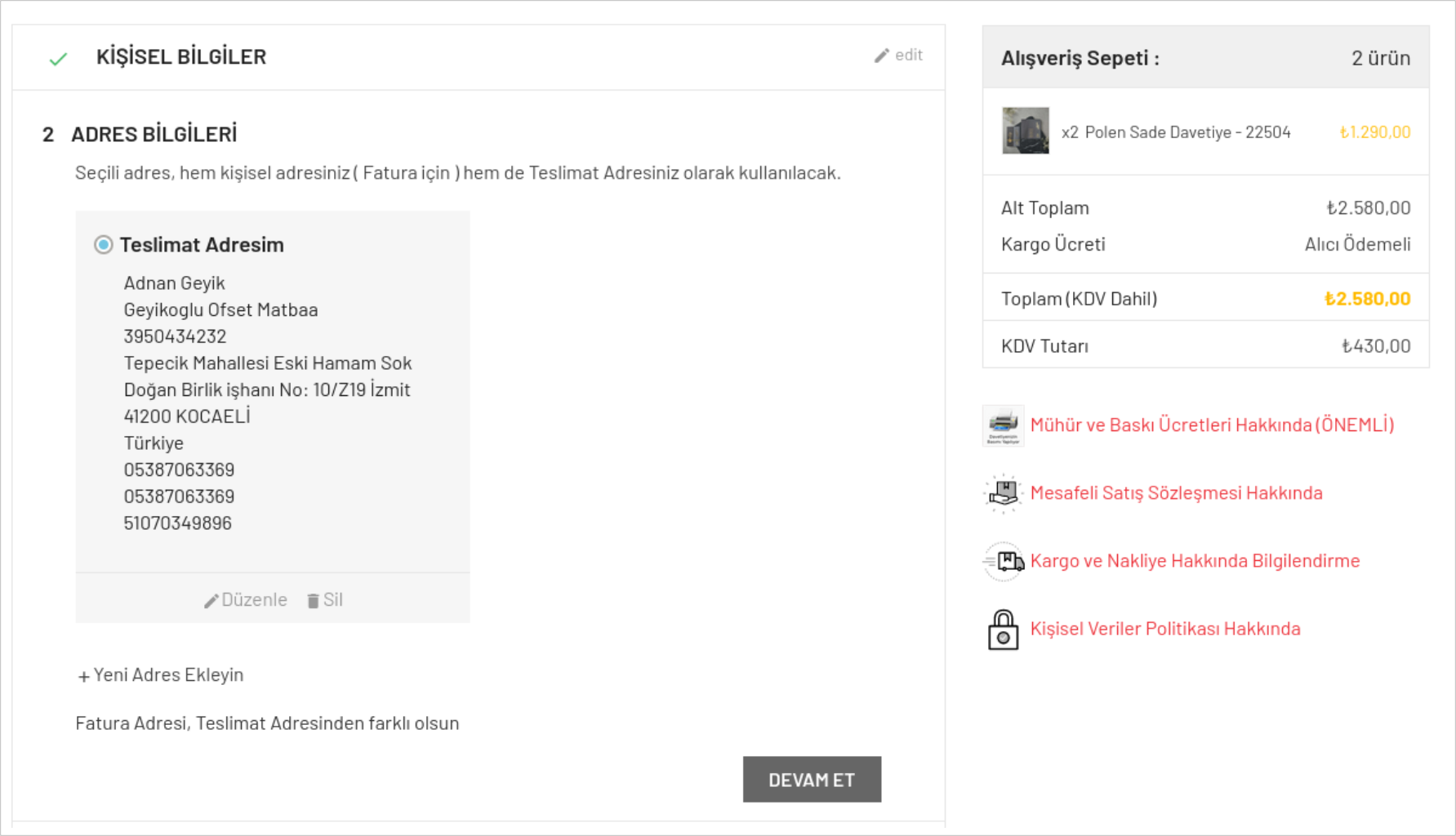Click the printer icon for Mühür ve Baskı

tap(1003, 425)
